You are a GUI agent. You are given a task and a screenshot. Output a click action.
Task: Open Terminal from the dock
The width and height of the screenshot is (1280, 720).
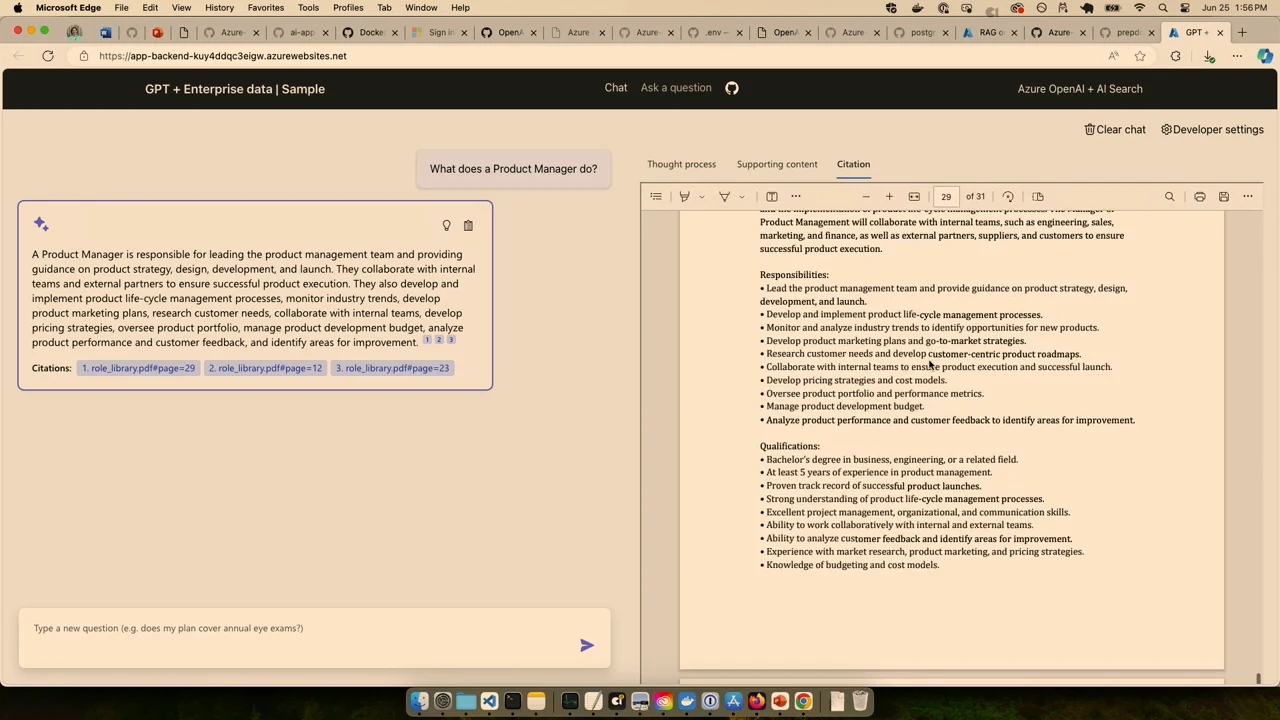[x=513, y=701]
